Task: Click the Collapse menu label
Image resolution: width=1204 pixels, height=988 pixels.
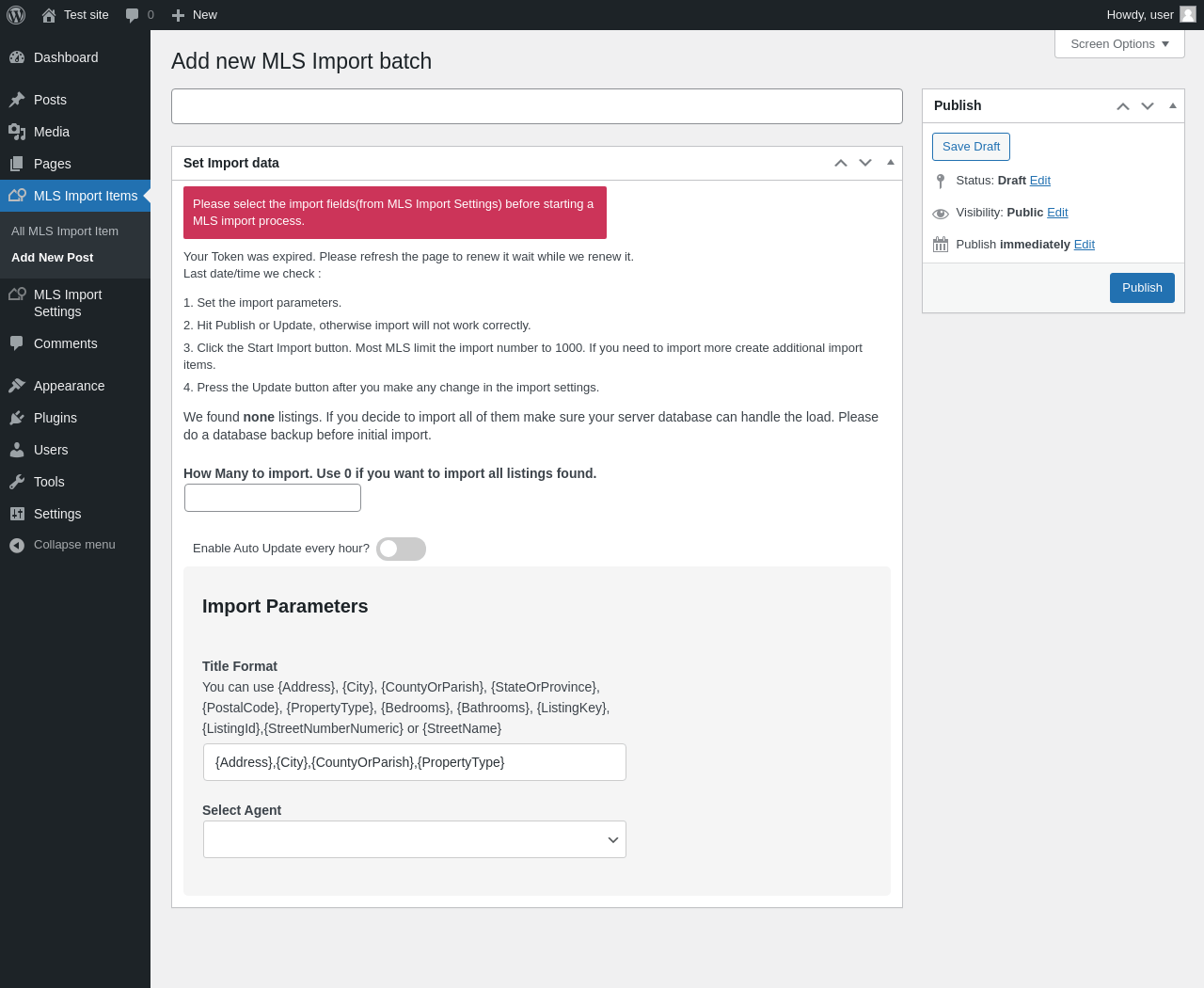Action: click(74, 545)
